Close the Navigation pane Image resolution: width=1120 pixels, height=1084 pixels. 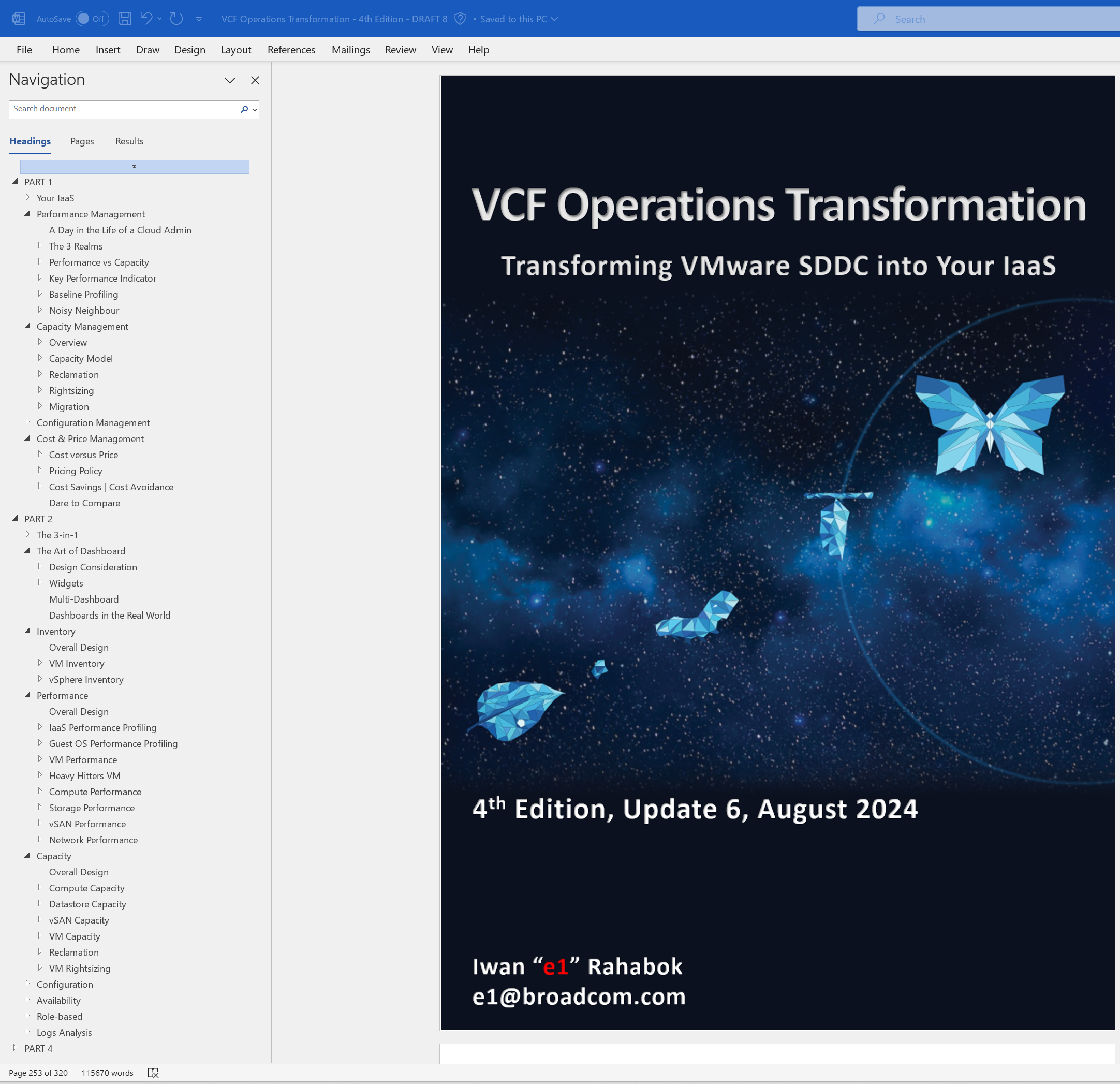[255, 81]
